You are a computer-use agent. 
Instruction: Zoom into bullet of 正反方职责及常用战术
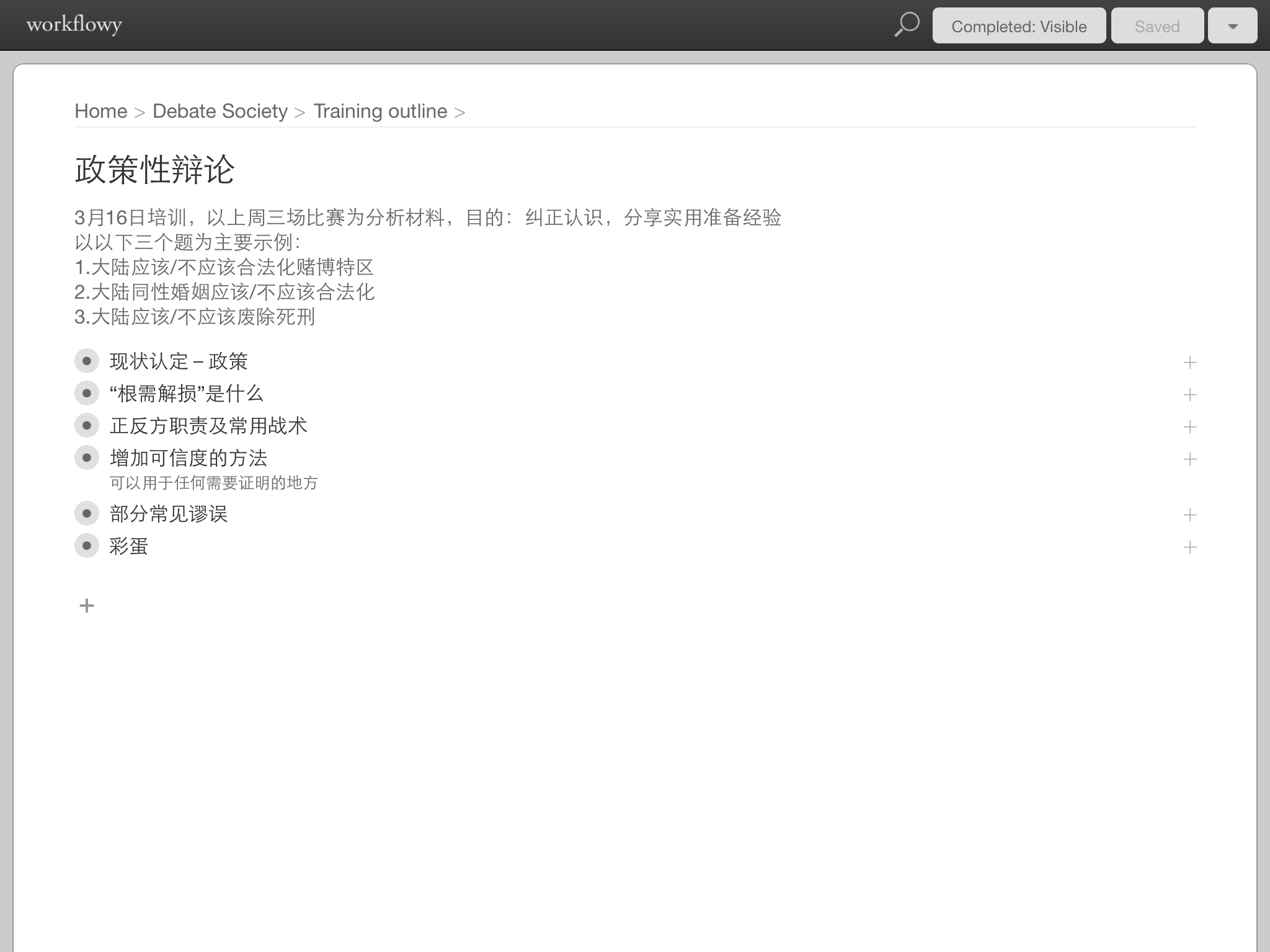[87, 425]
